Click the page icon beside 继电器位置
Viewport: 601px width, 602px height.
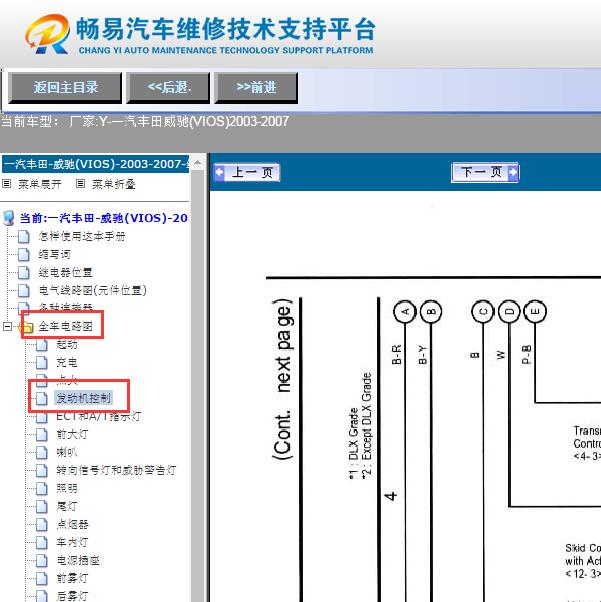coord(24,273)
